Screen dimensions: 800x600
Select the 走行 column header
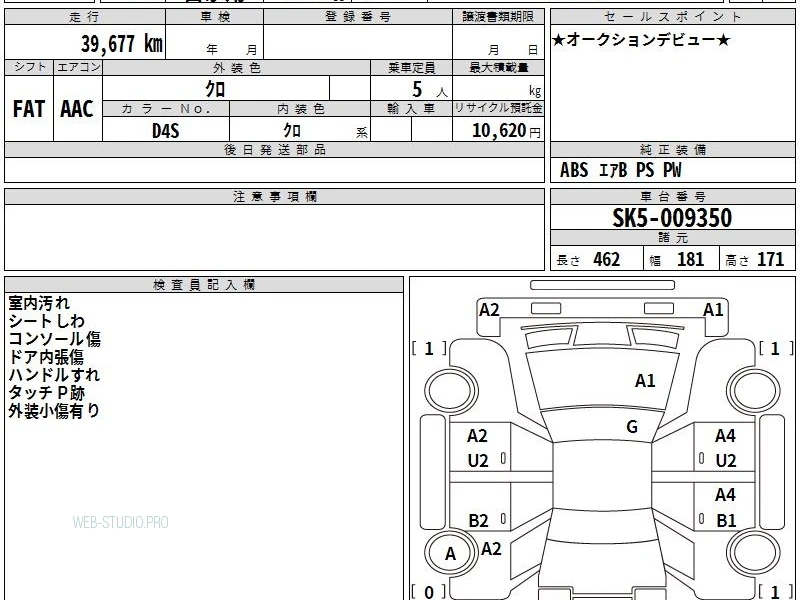(85, 17)
